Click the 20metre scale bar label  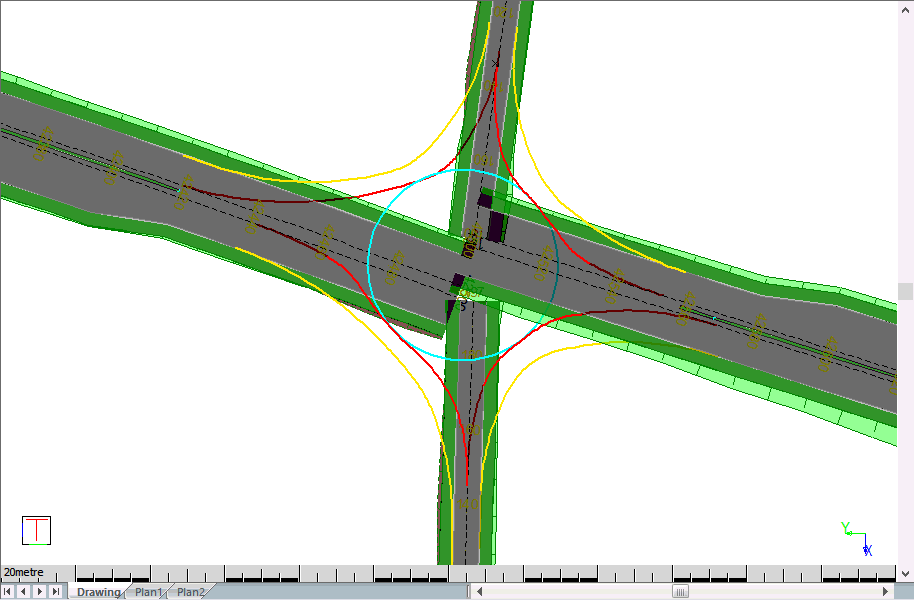point(24,573)
